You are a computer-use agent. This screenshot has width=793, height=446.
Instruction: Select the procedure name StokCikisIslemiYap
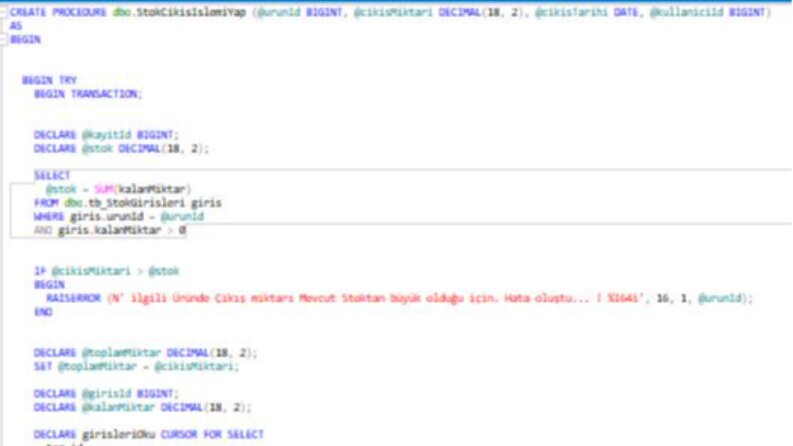coord(191,12)
